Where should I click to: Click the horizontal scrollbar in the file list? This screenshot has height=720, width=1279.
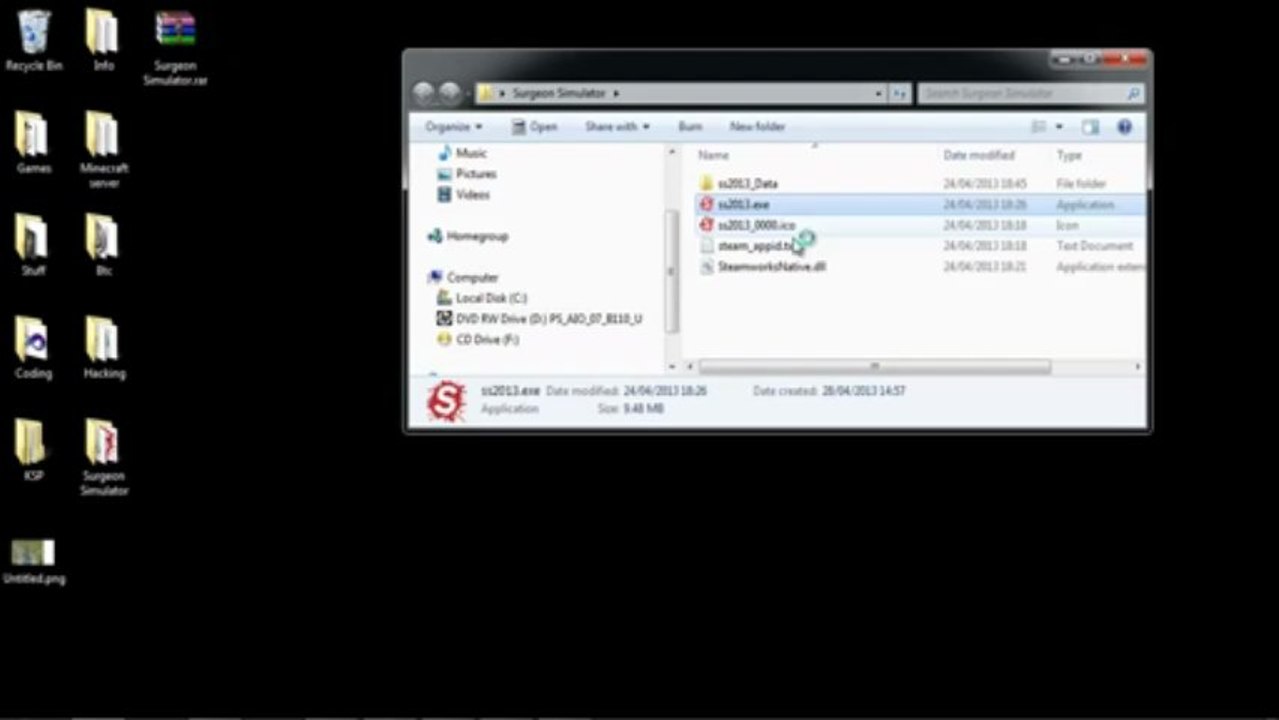pos(874,367)
